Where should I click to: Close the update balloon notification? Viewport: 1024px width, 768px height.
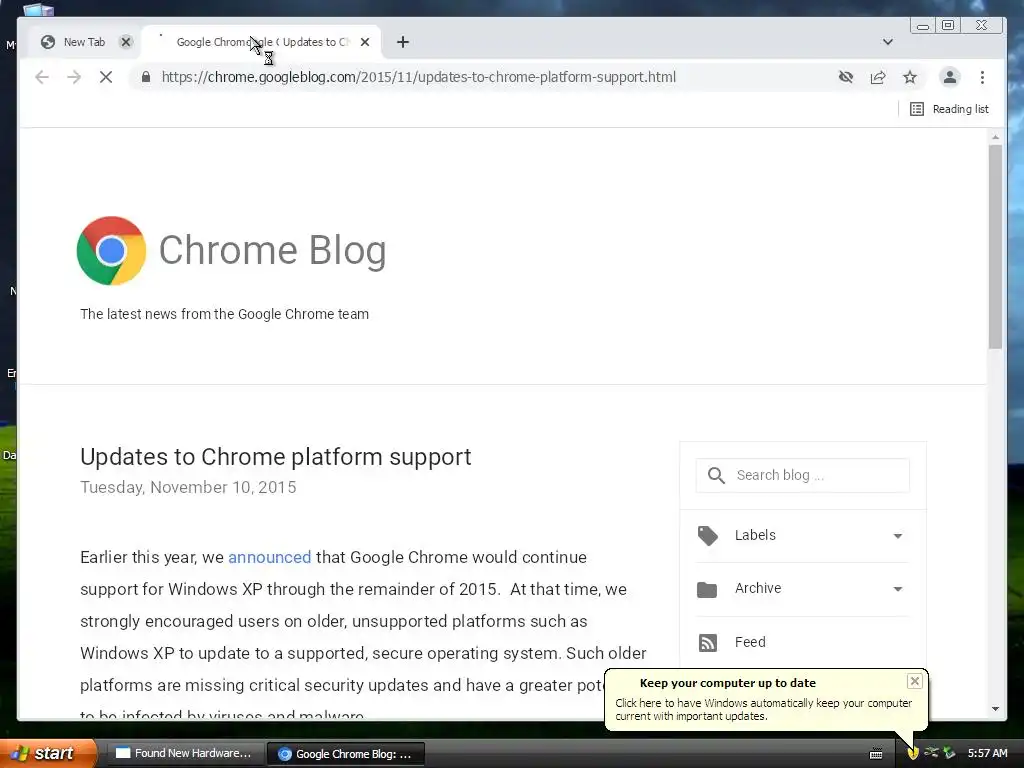pos(915,681)
